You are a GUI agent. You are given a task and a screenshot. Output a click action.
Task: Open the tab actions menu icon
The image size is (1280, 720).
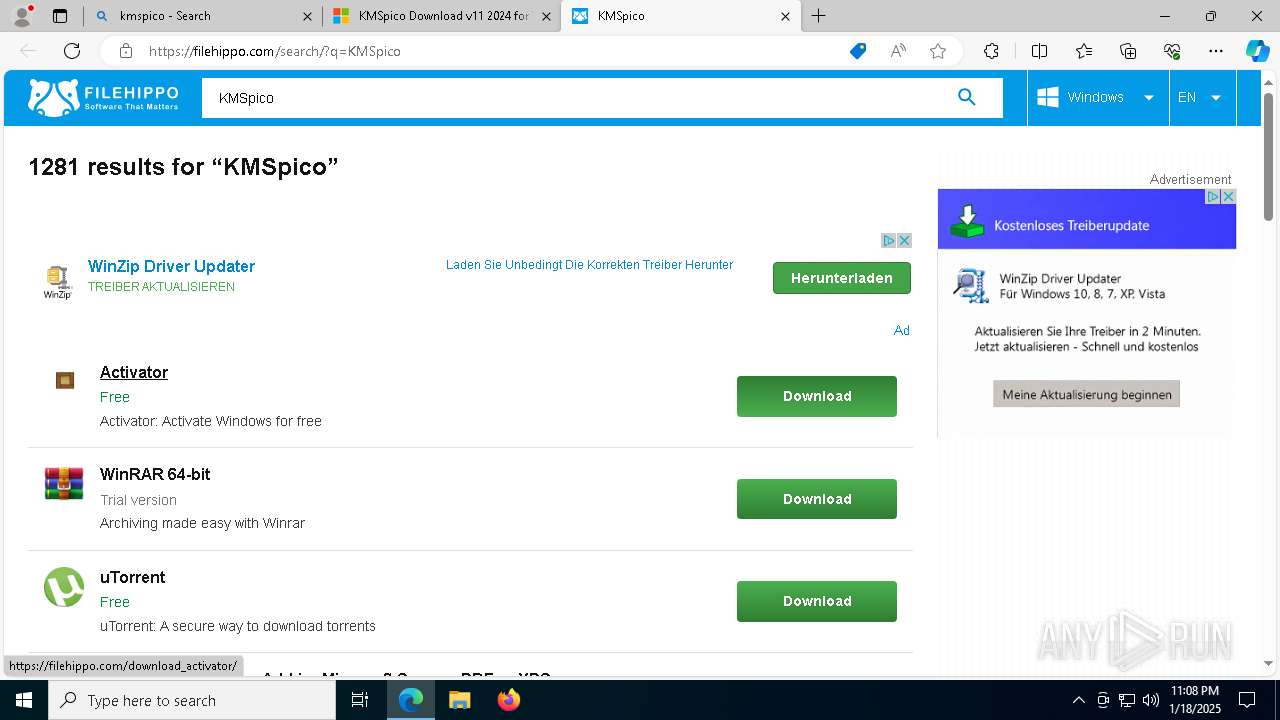pos(60,16)
